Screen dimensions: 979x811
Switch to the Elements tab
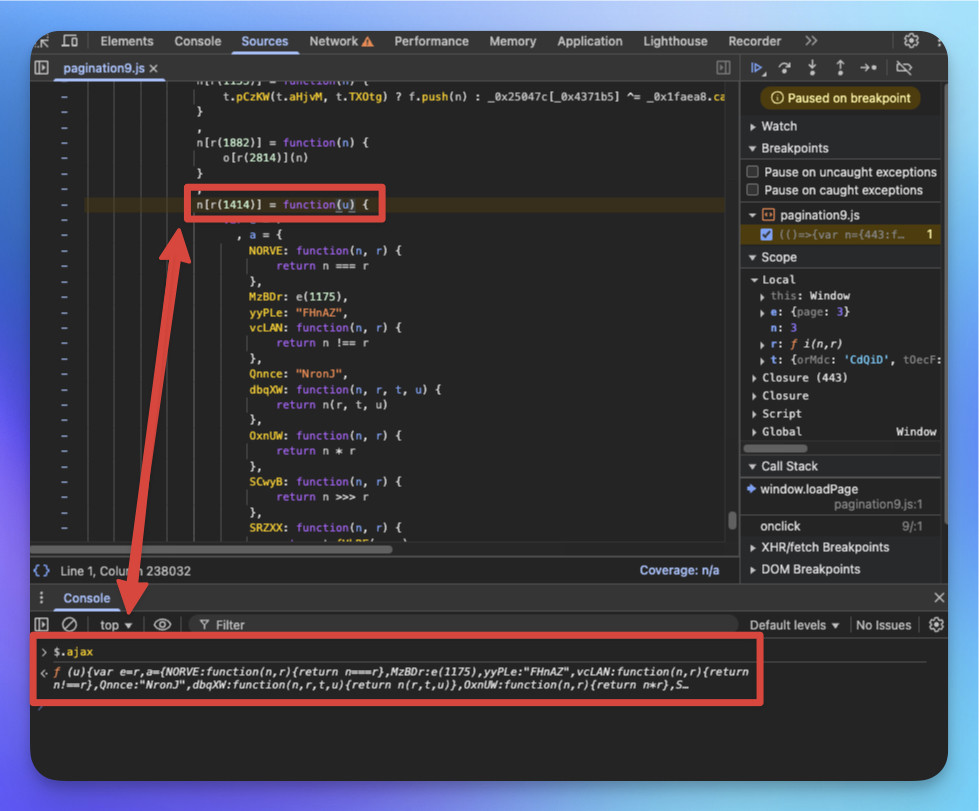(x=127, y=41)
